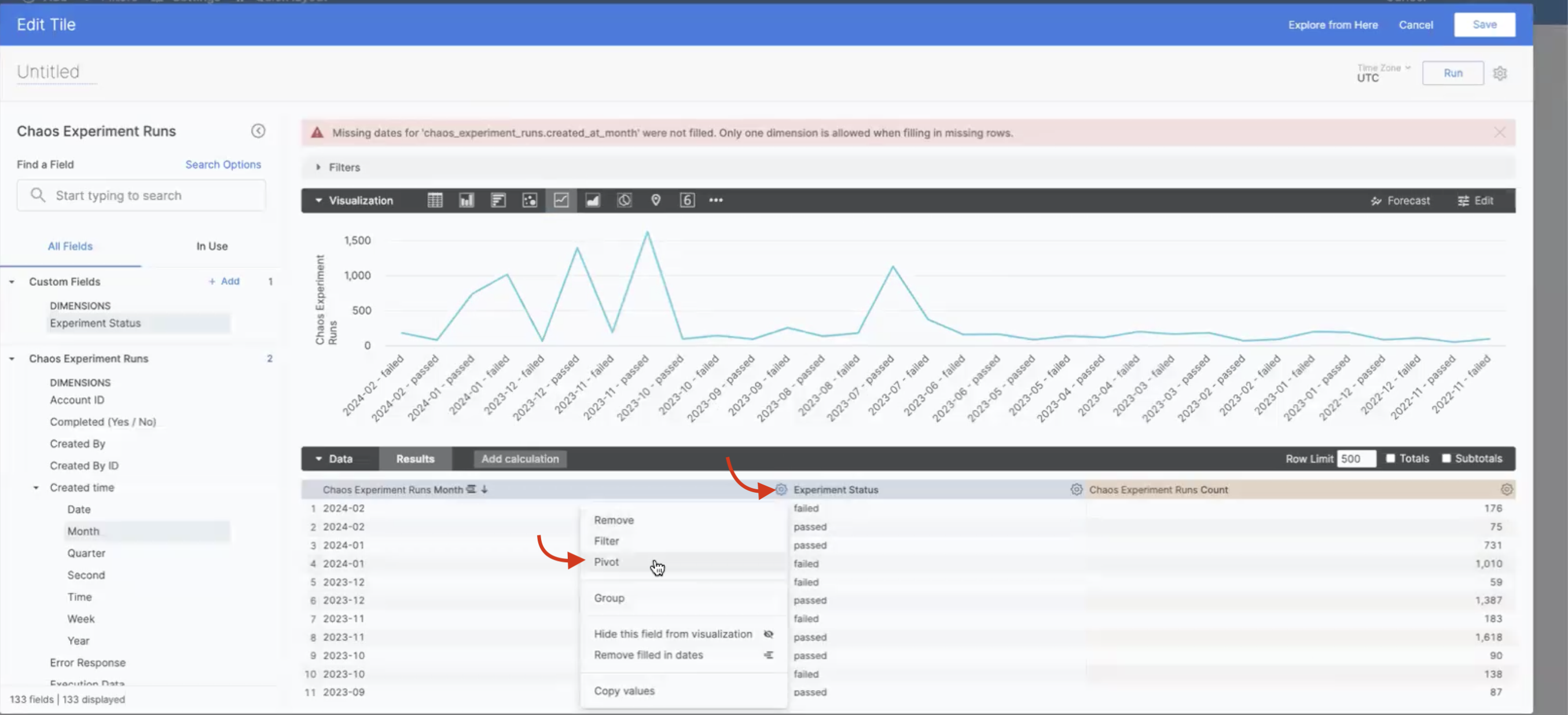Open the Results tab
1568x715 pixels.
click(x=415, y=459)
